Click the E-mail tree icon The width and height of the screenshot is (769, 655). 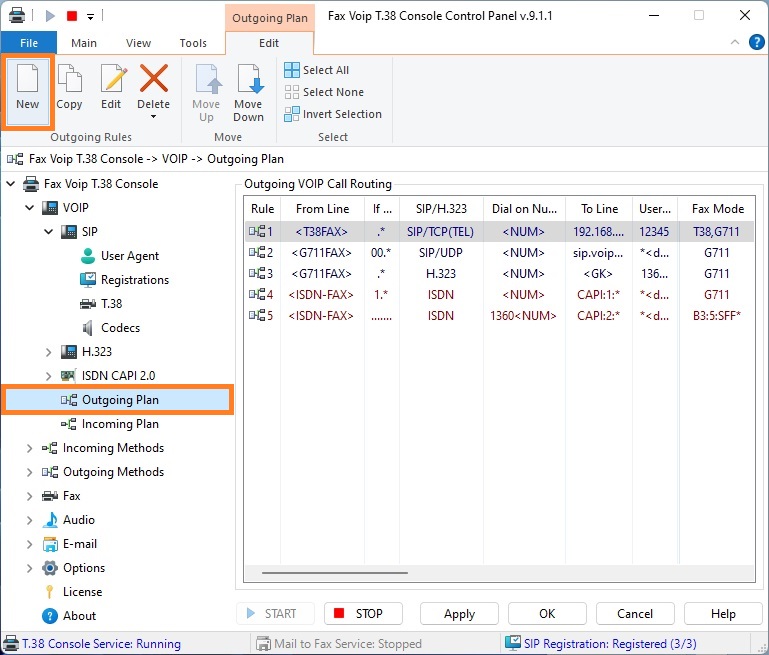click(50, 544)
